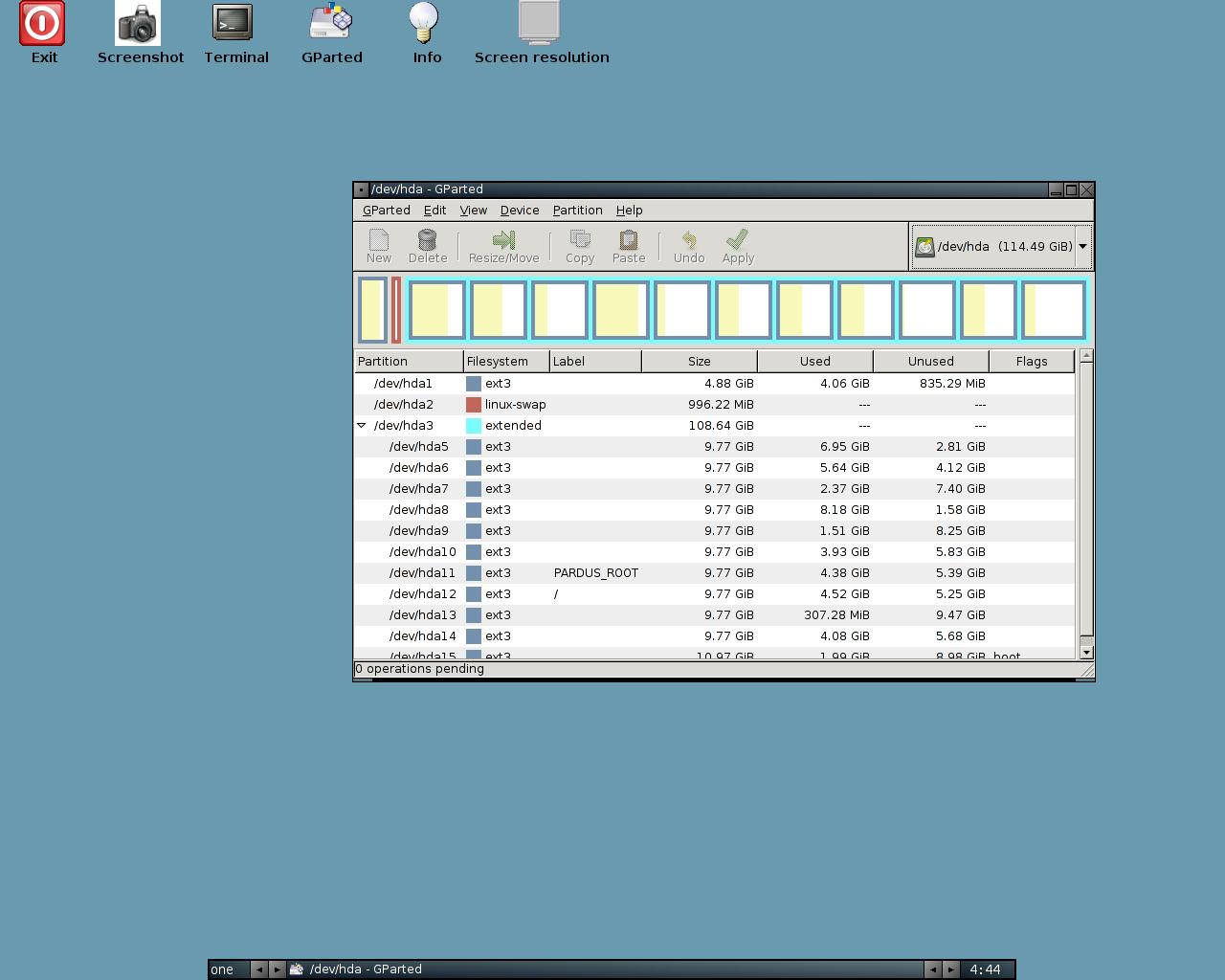Click the Paste toolbar icon

(629, 246)
